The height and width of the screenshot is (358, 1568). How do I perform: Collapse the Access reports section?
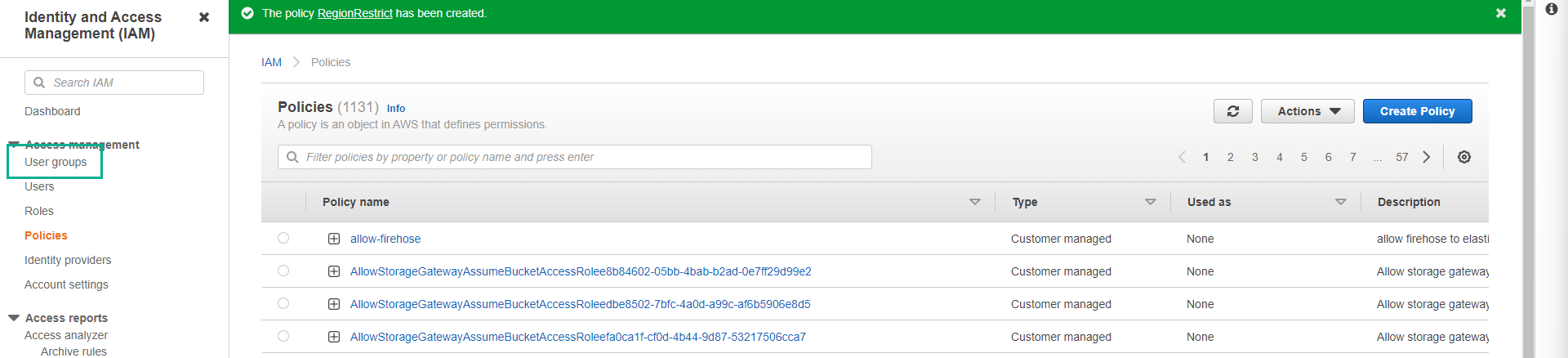pos(14,318)
